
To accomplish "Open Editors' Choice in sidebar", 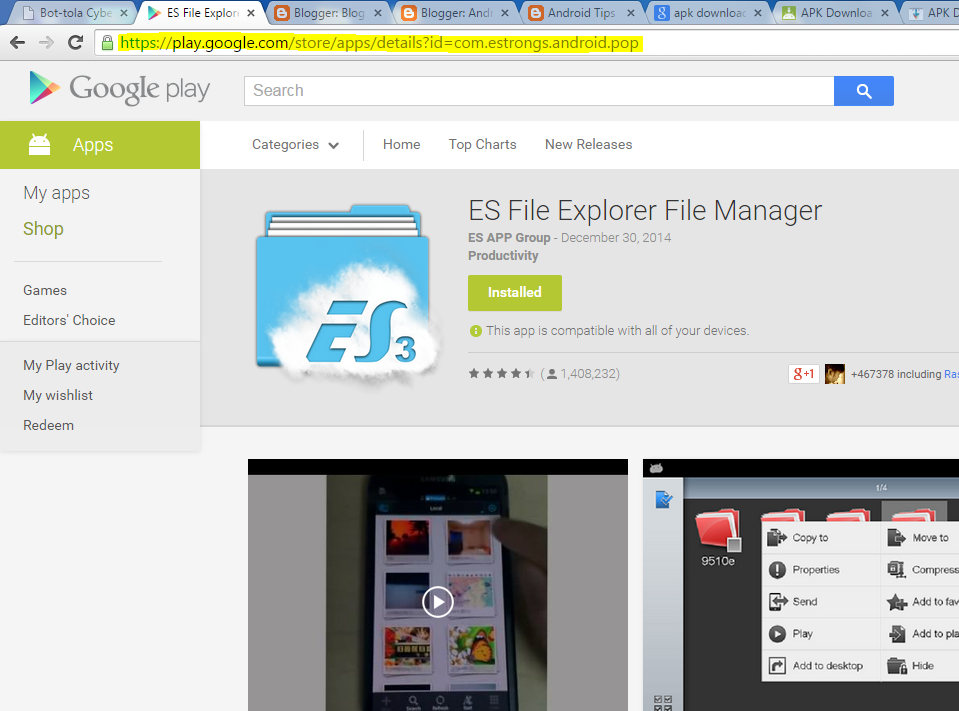I will 69,320.
